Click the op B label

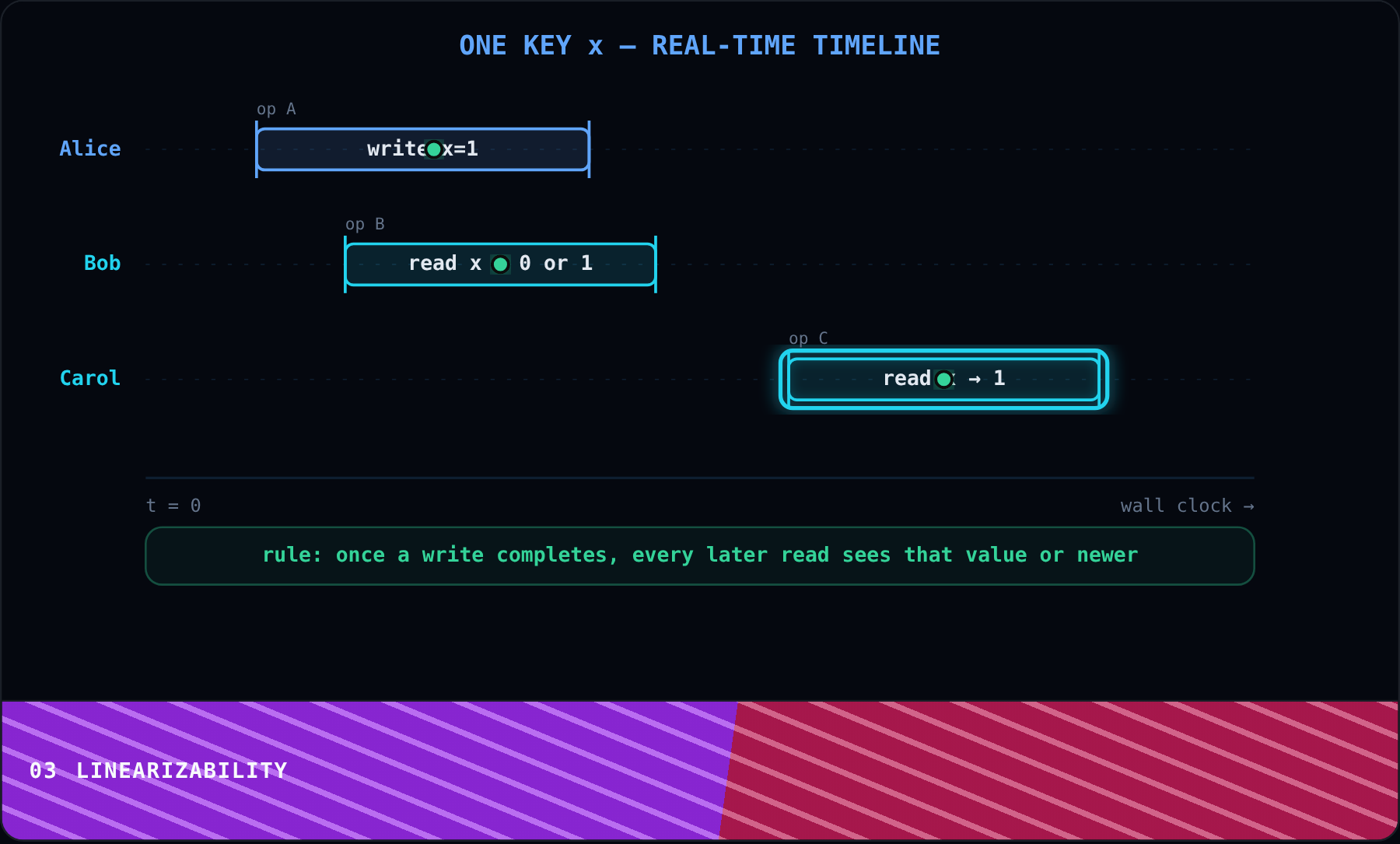pyautogui.click(x=365, y=224)
